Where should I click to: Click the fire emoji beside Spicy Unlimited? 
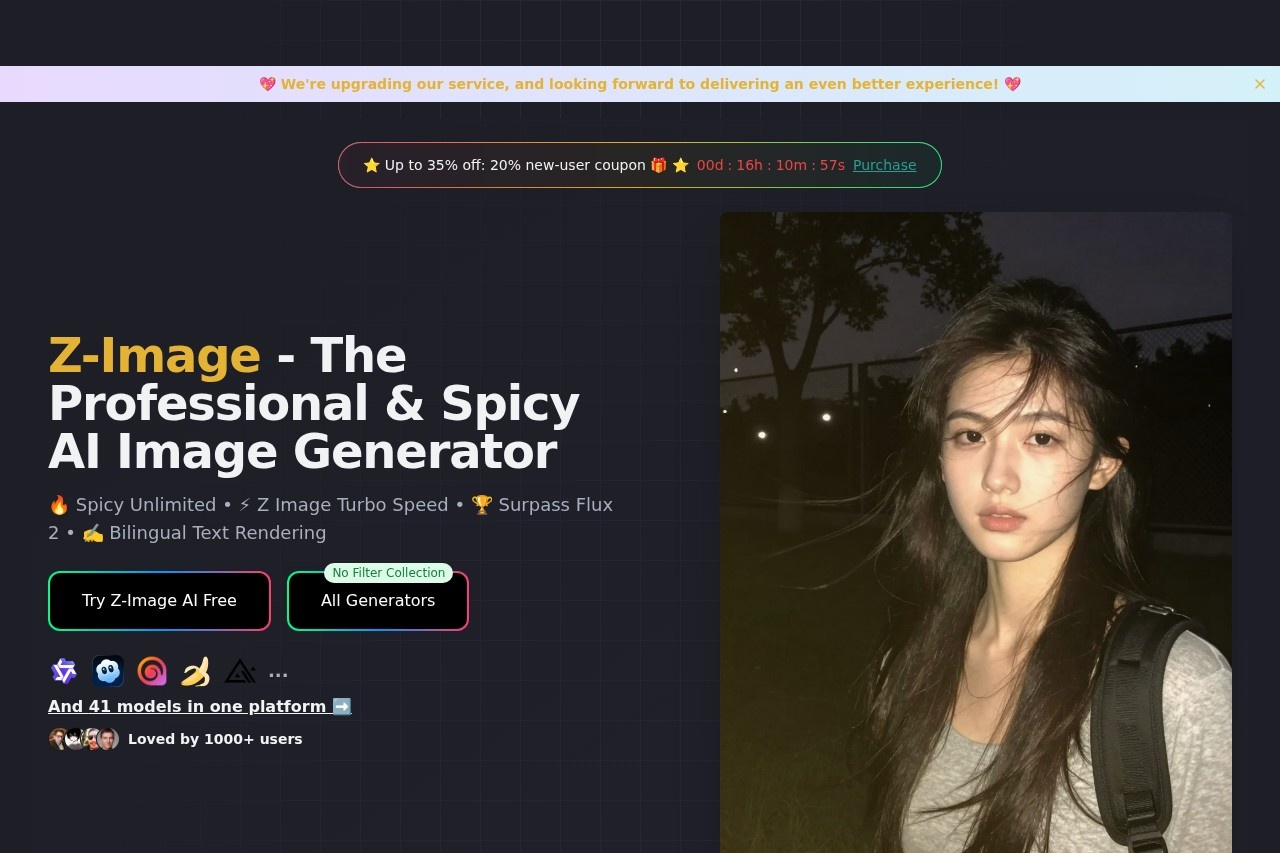pos(59,504)
